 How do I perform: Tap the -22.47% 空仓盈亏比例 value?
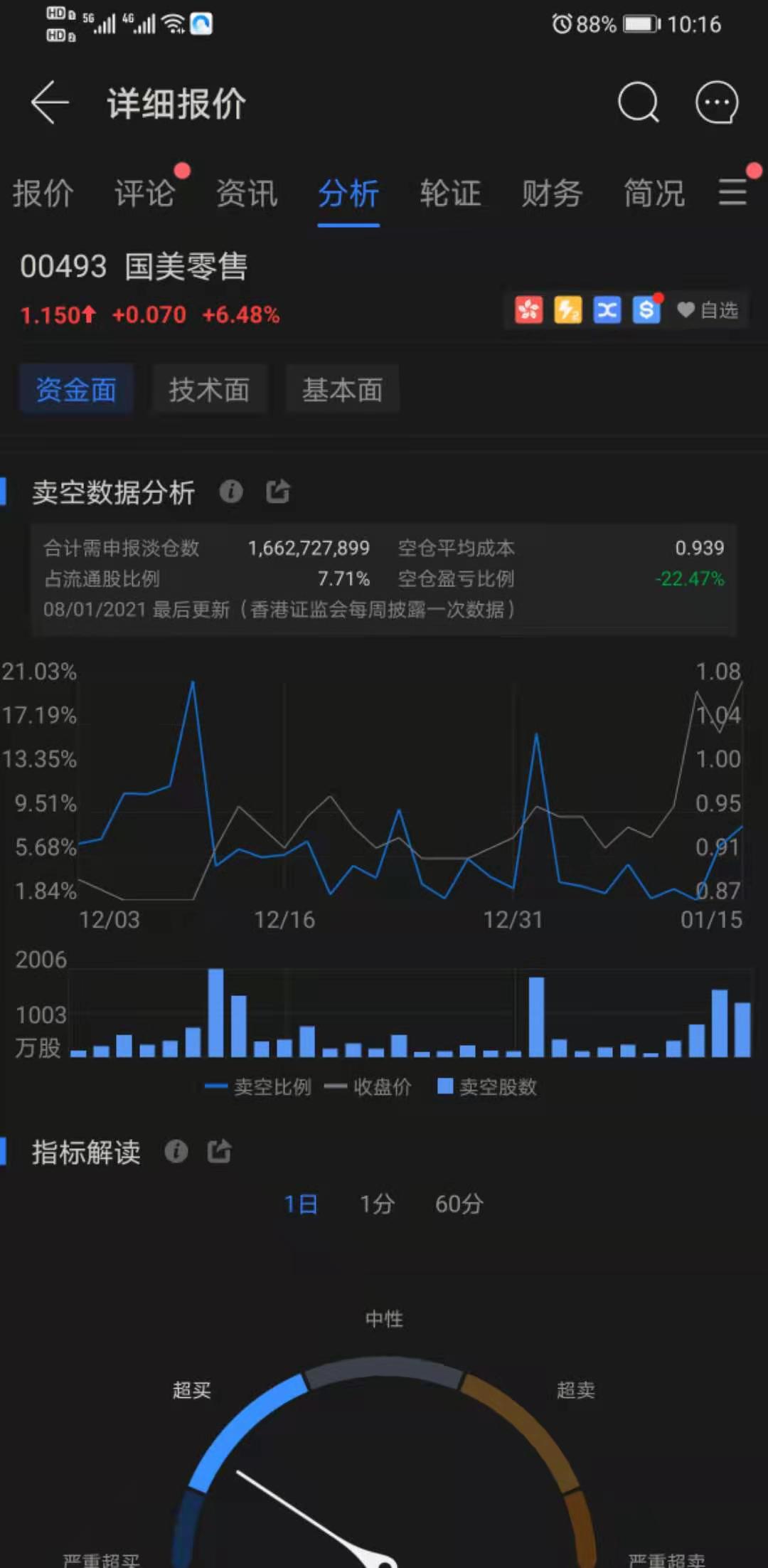pyautogui.click(x=690, y=579)
